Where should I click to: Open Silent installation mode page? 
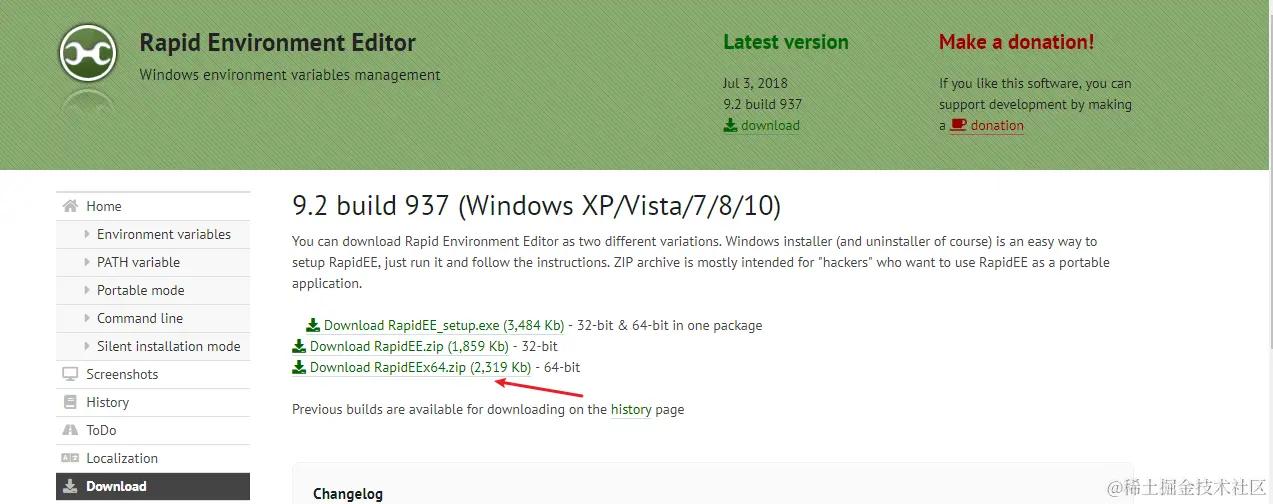pos(153,346)
